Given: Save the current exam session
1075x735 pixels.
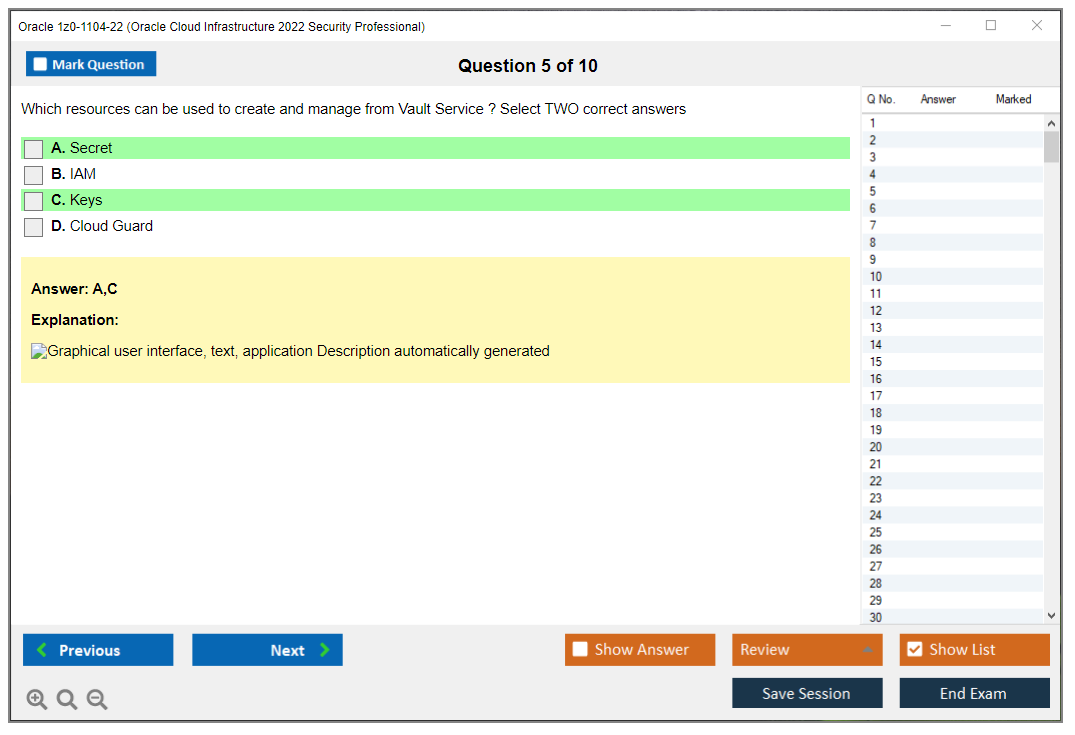Looking at the screenshot, I should click(807, 693).
